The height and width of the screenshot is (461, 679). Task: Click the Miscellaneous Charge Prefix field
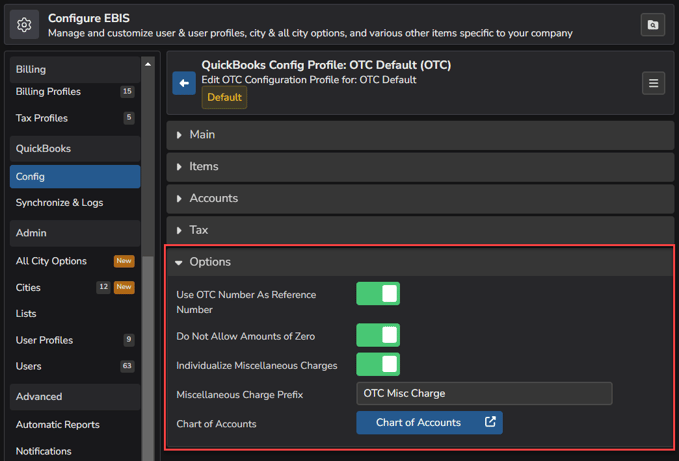(x=484, y=393)
